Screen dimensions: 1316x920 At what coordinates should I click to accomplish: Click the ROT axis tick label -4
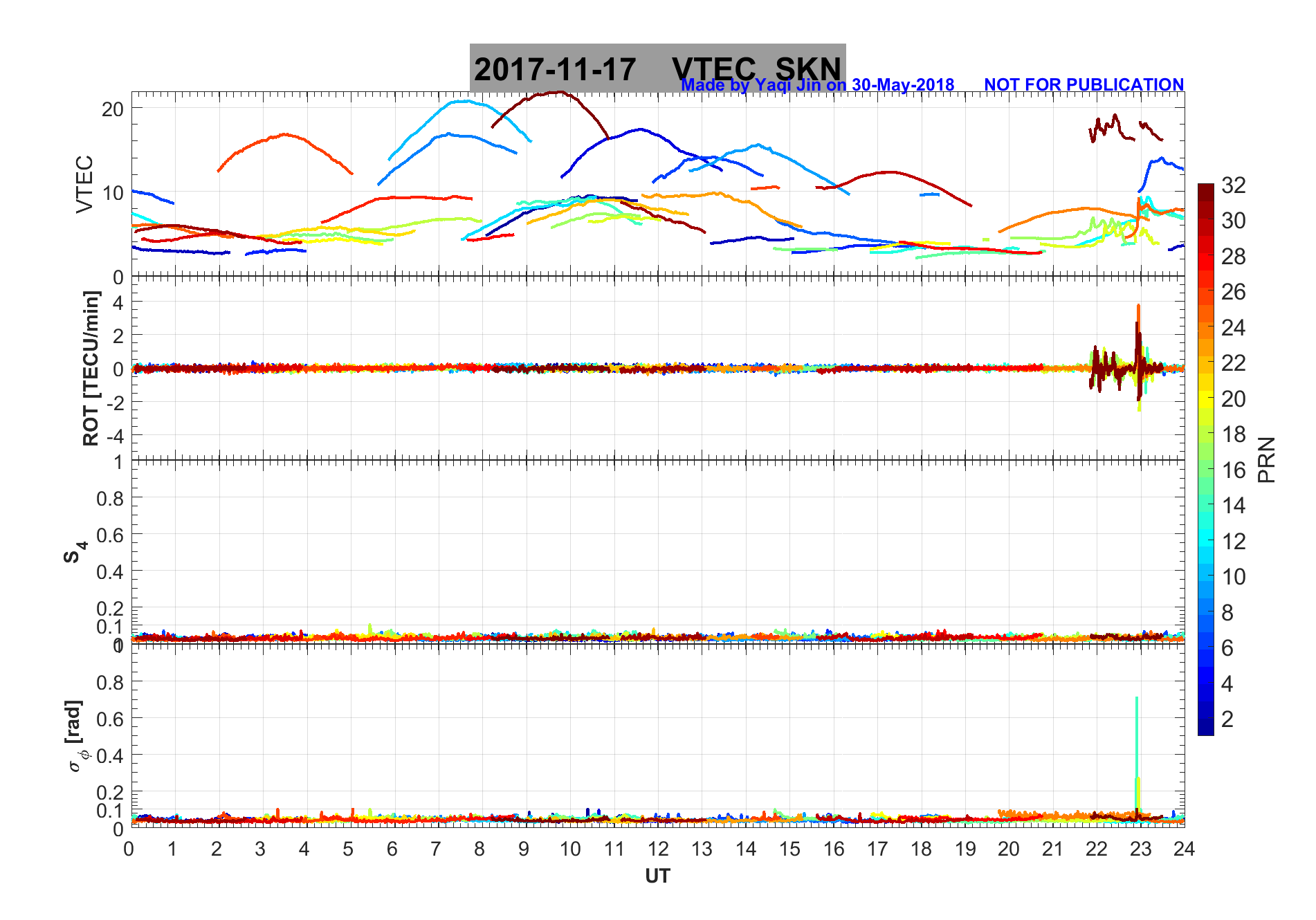click(116, 436)
